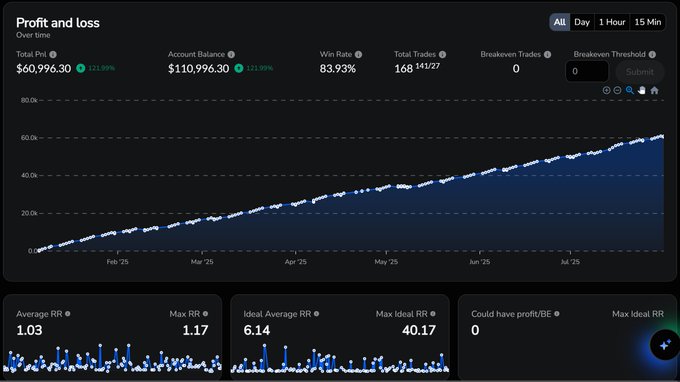
Task: Click the Mar '25 axis label
Action: pos(202,262)
